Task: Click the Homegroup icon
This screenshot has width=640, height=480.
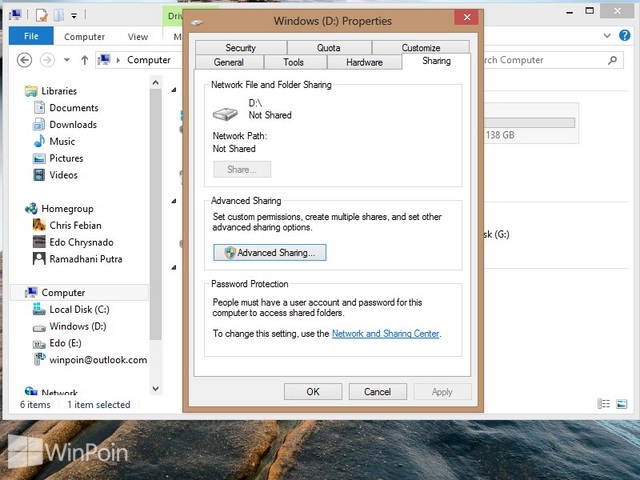Action: click(31, 209)
